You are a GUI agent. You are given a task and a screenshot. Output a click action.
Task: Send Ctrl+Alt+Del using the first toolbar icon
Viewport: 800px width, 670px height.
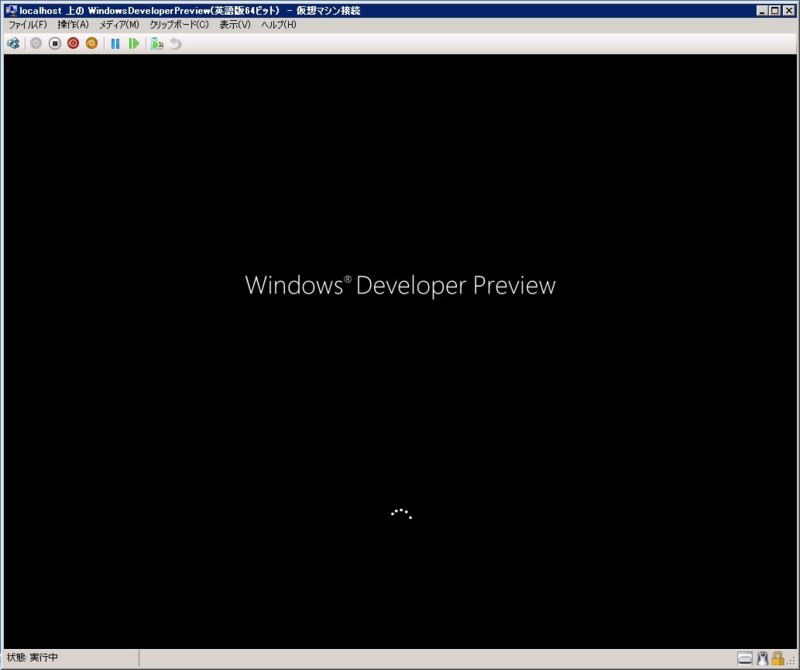(x=13, y=43)
